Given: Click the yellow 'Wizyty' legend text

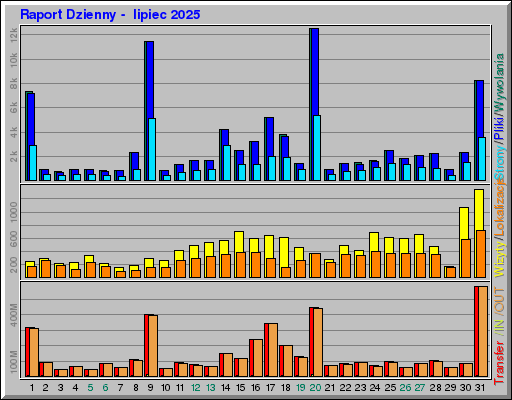Looking at the screenshot, I should click(500, 259).
